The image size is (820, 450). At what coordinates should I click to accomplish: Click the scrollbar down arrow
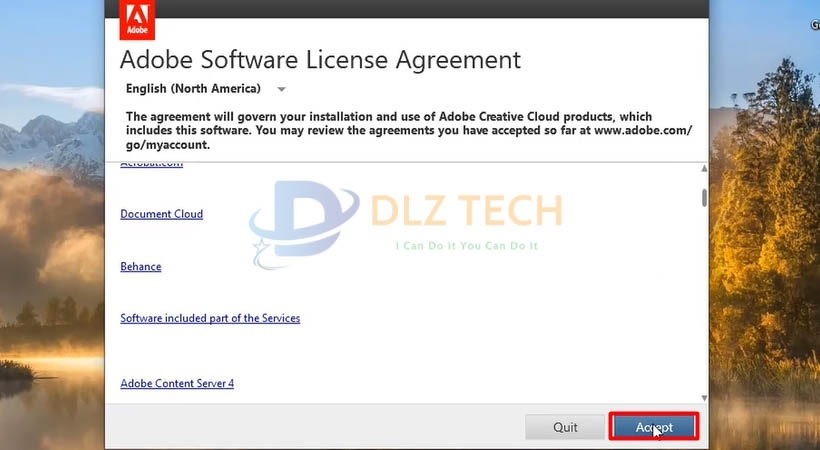[704, 397]
